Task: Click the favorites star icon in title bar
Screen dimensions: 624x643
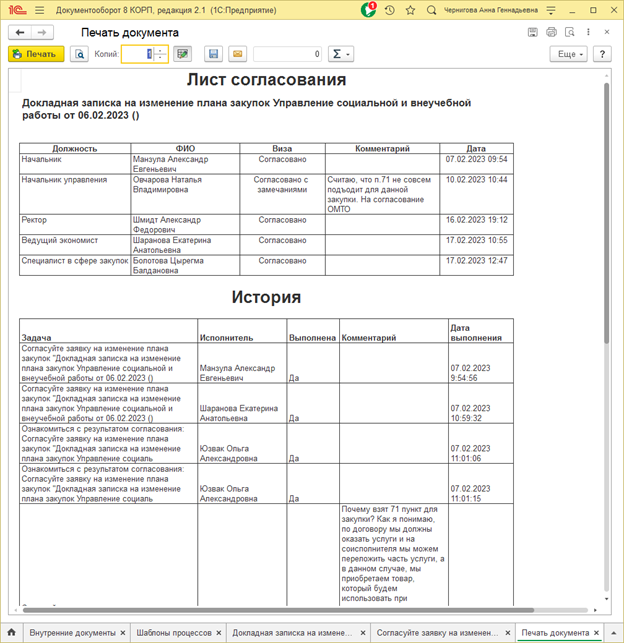Action: tap(408, 10)
